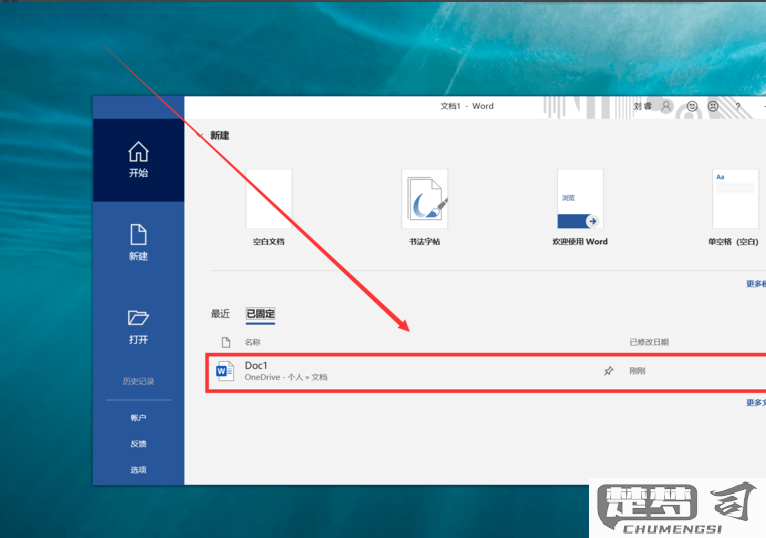Choose the 书法字帖 template
Screen dimensions: 766x538
(x=425, y=208)
